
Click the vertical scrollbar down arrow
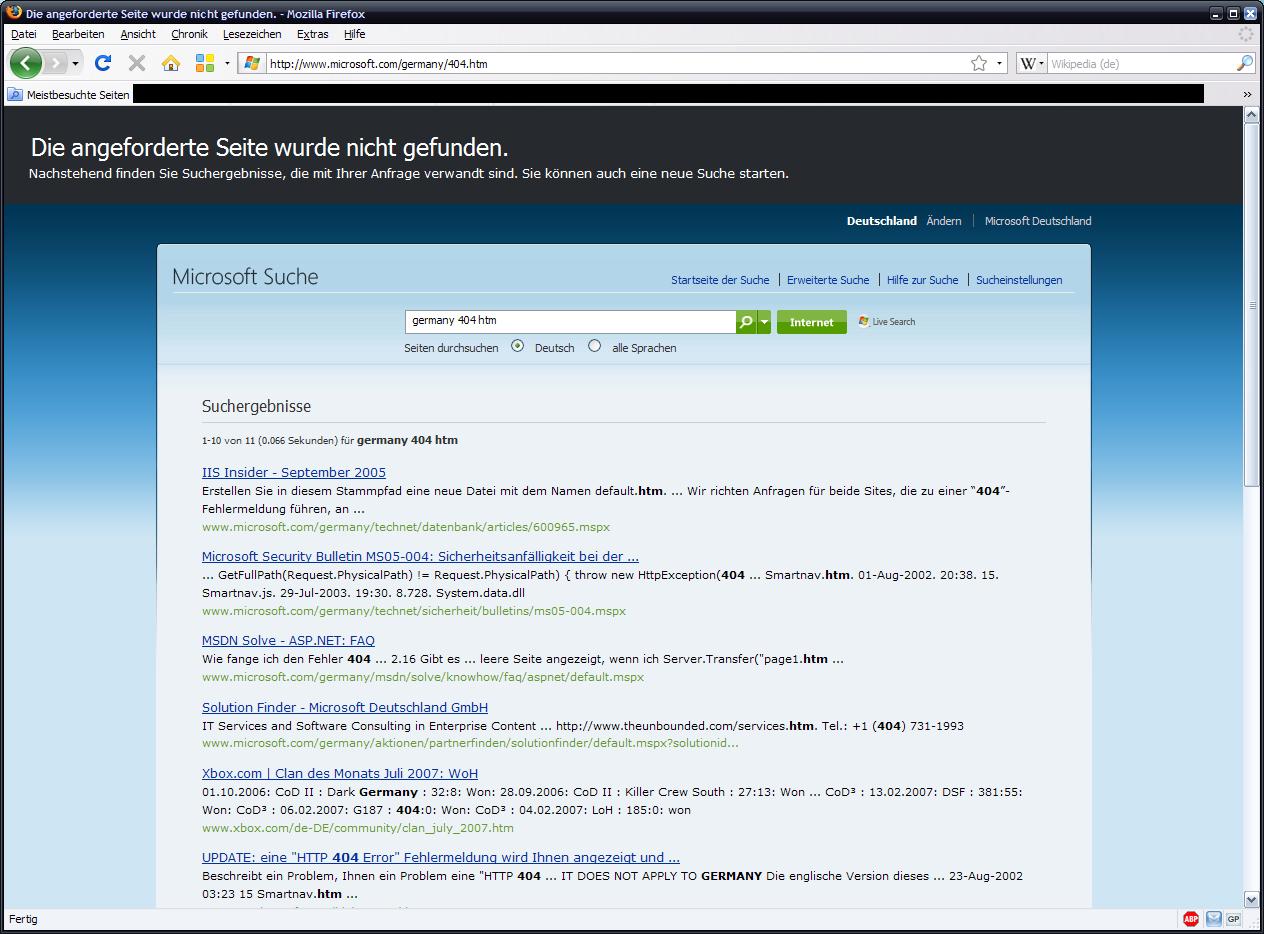click(x=1251, y=899)
